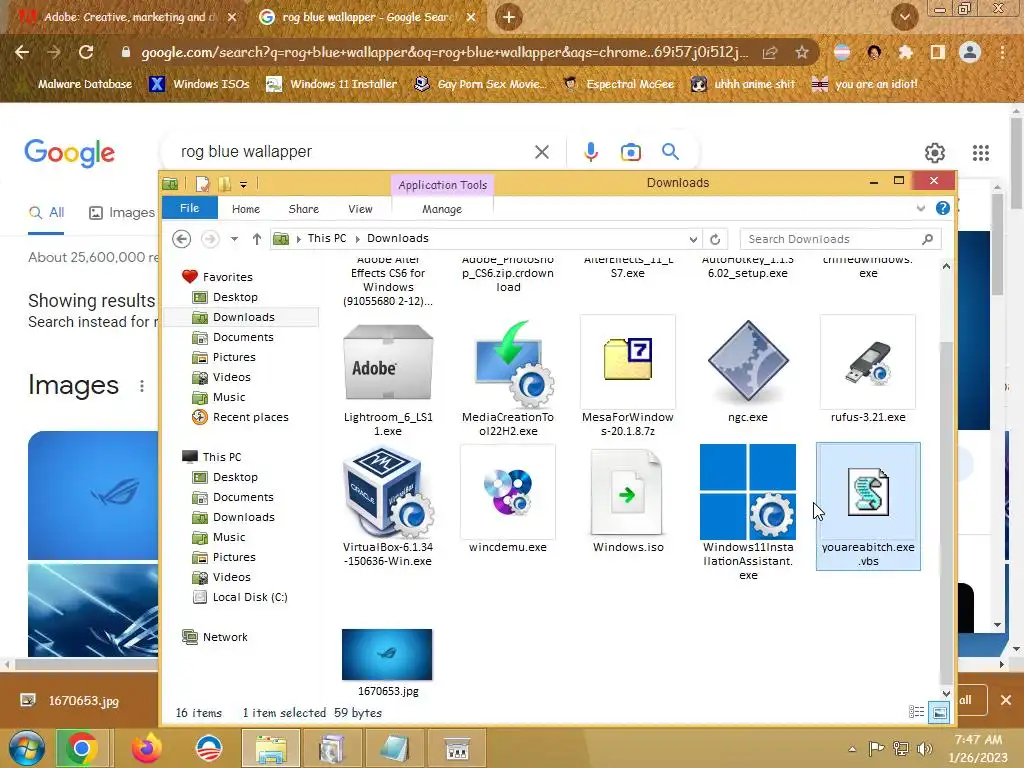Close Chrome downloads bar with X
This screenshot has height=768, width=1024.
[x=1006, y=700]
